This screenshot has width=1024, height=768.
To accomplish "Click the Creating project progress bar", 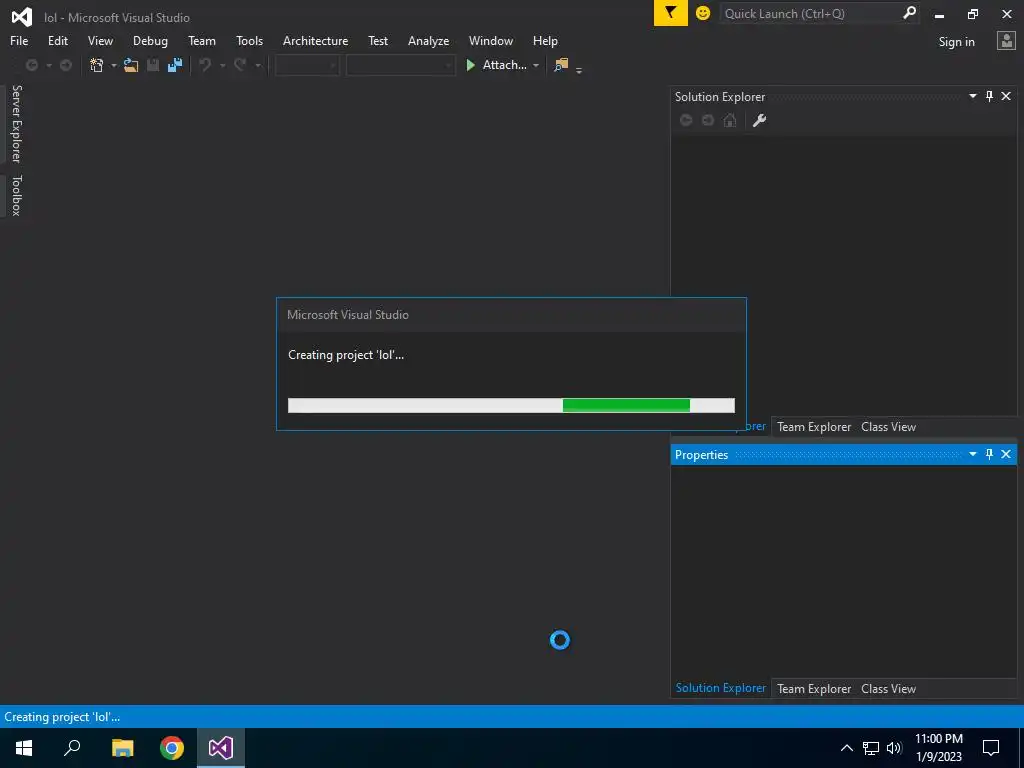I will [511, 405].
